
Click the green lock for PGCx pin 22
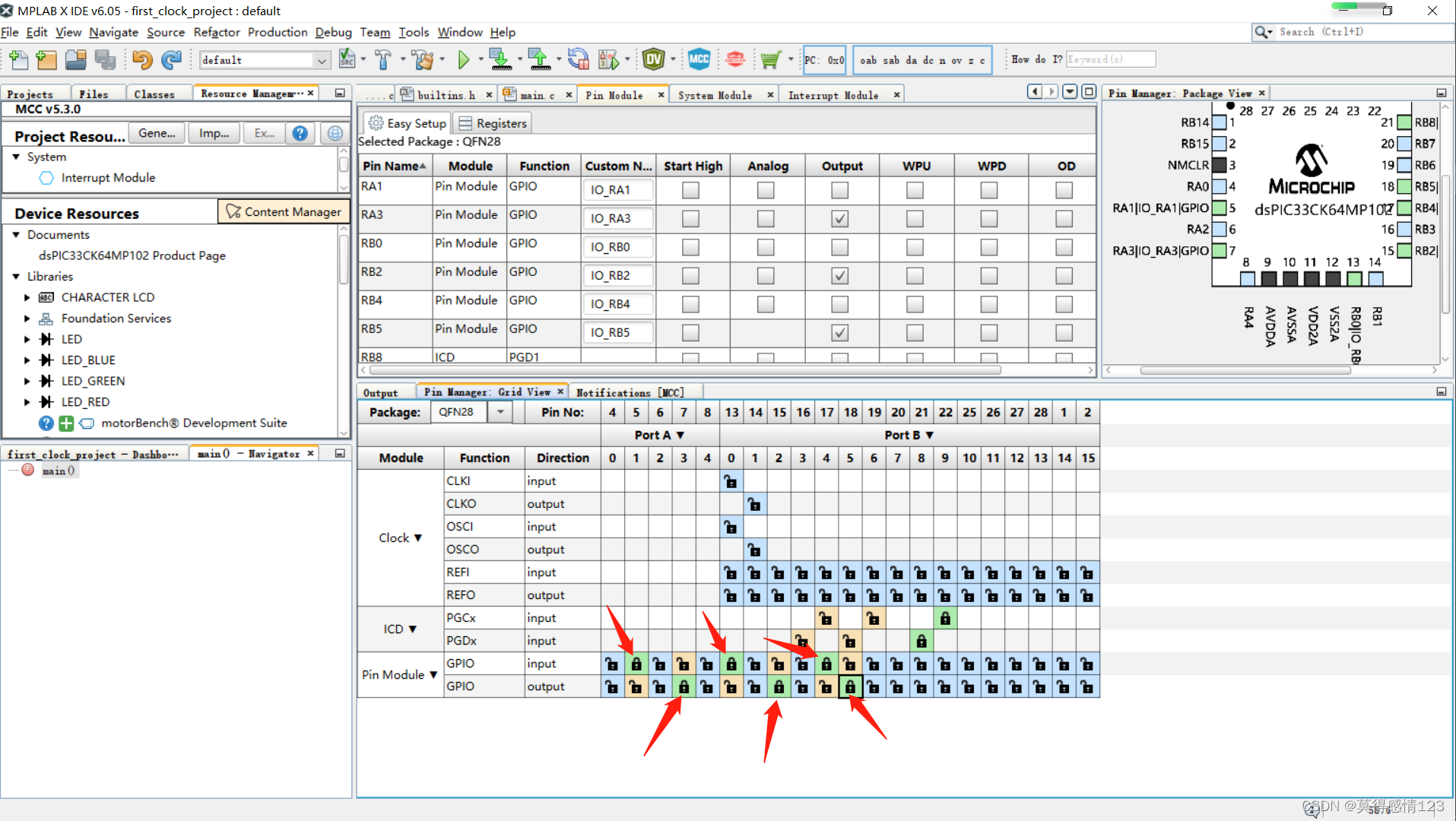945,618
